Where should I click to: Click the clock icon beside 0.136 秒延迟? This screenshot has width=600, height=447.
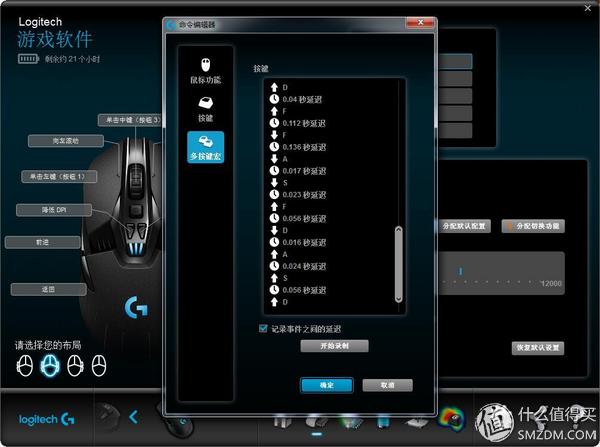click(x=274, y=147)
